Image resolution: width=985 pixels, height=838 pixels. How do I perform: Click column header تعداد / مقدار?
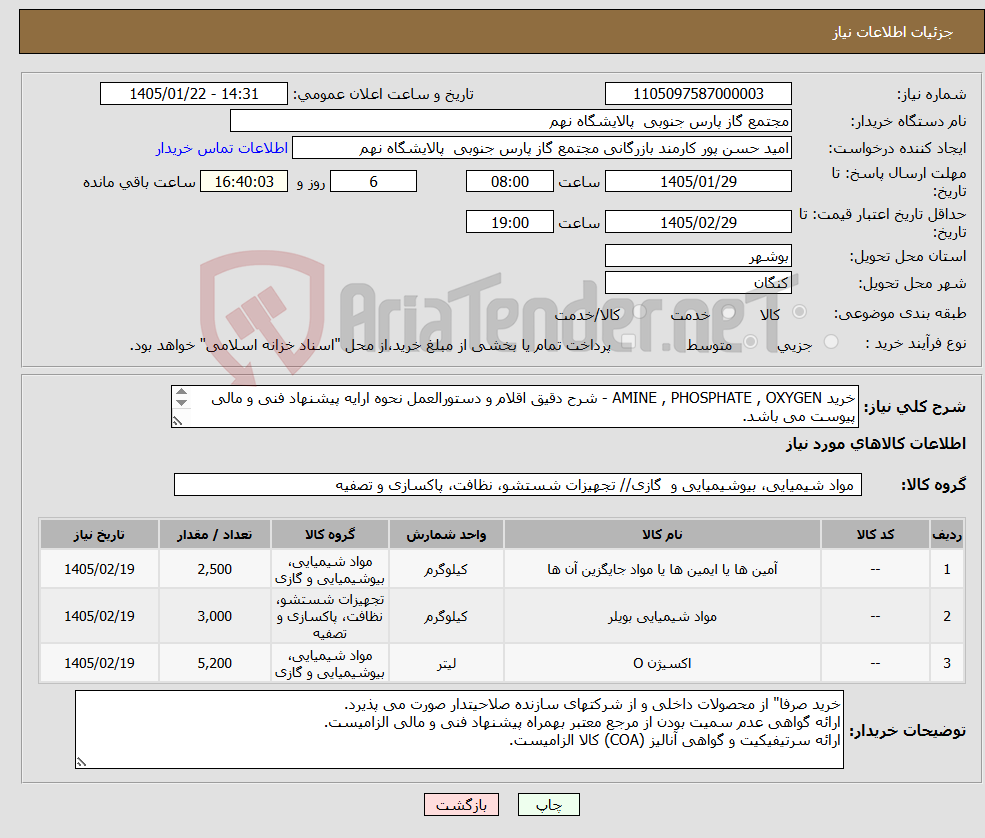coord(215,535)
